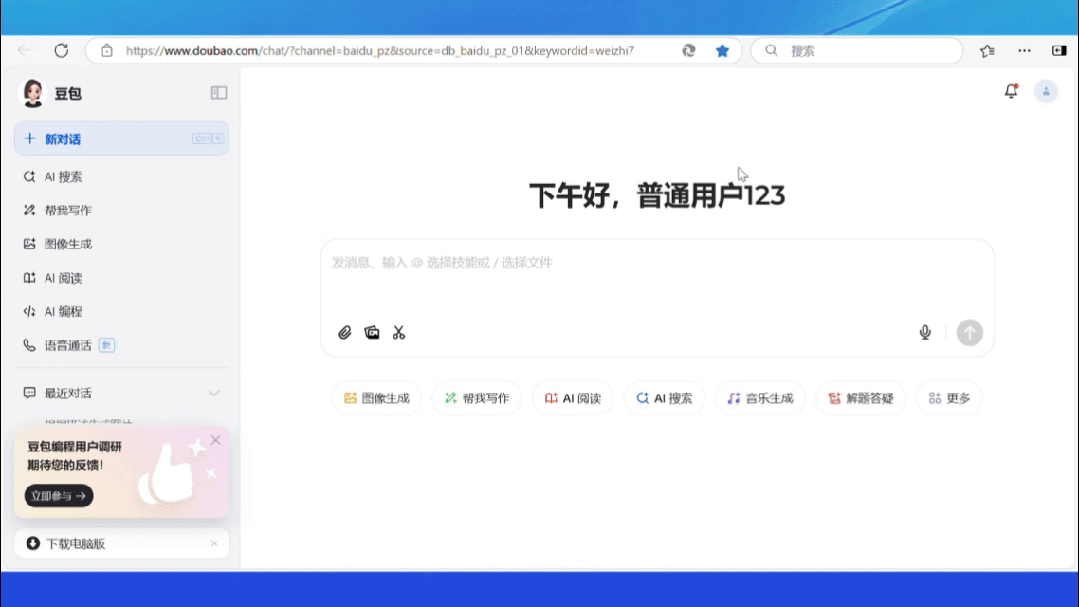Open 图像生成 in sidebar
Screen dimensions: 1079x607
point(121,244)
